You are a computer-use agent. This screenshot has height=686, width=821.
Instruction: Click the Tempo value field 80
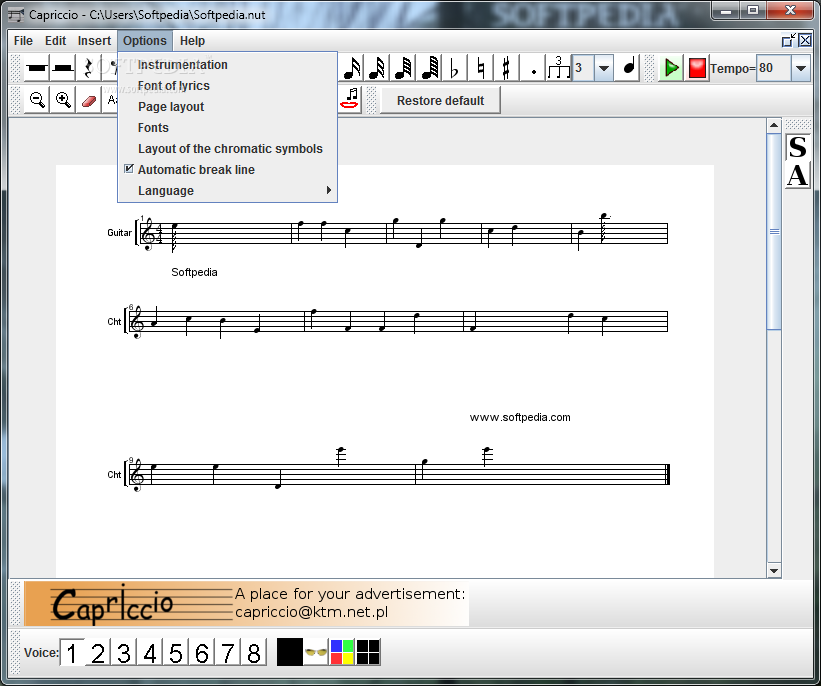click(773, 68)
